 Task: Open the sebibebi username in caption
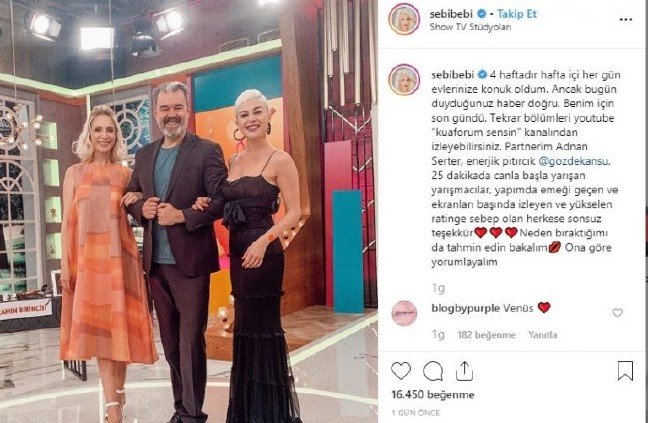[x=453, y=75]
